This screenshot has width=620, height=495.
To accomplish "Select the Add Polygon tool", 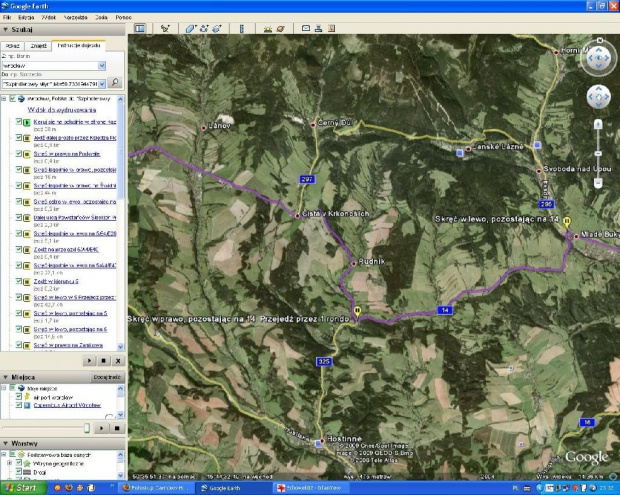I will coord(191,28).
